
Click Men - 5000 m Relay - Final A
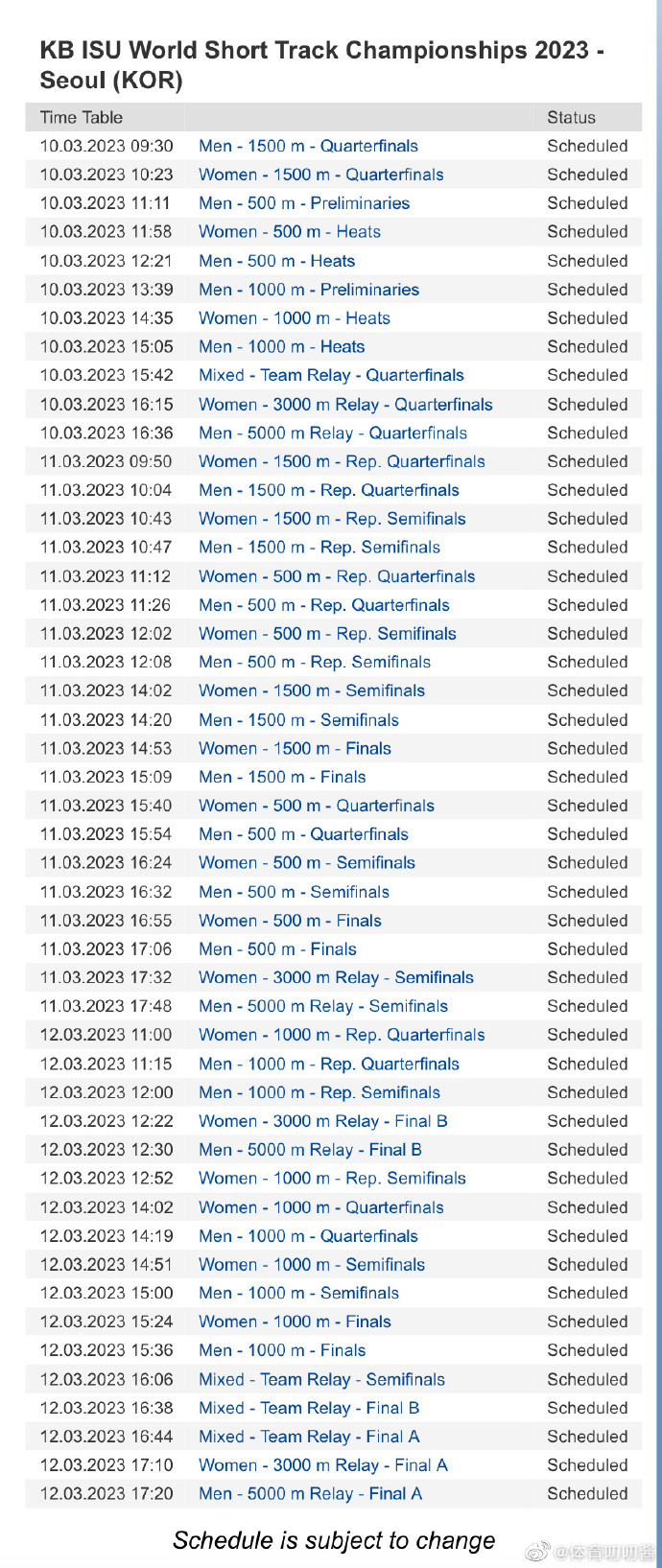click(310, 1493)
